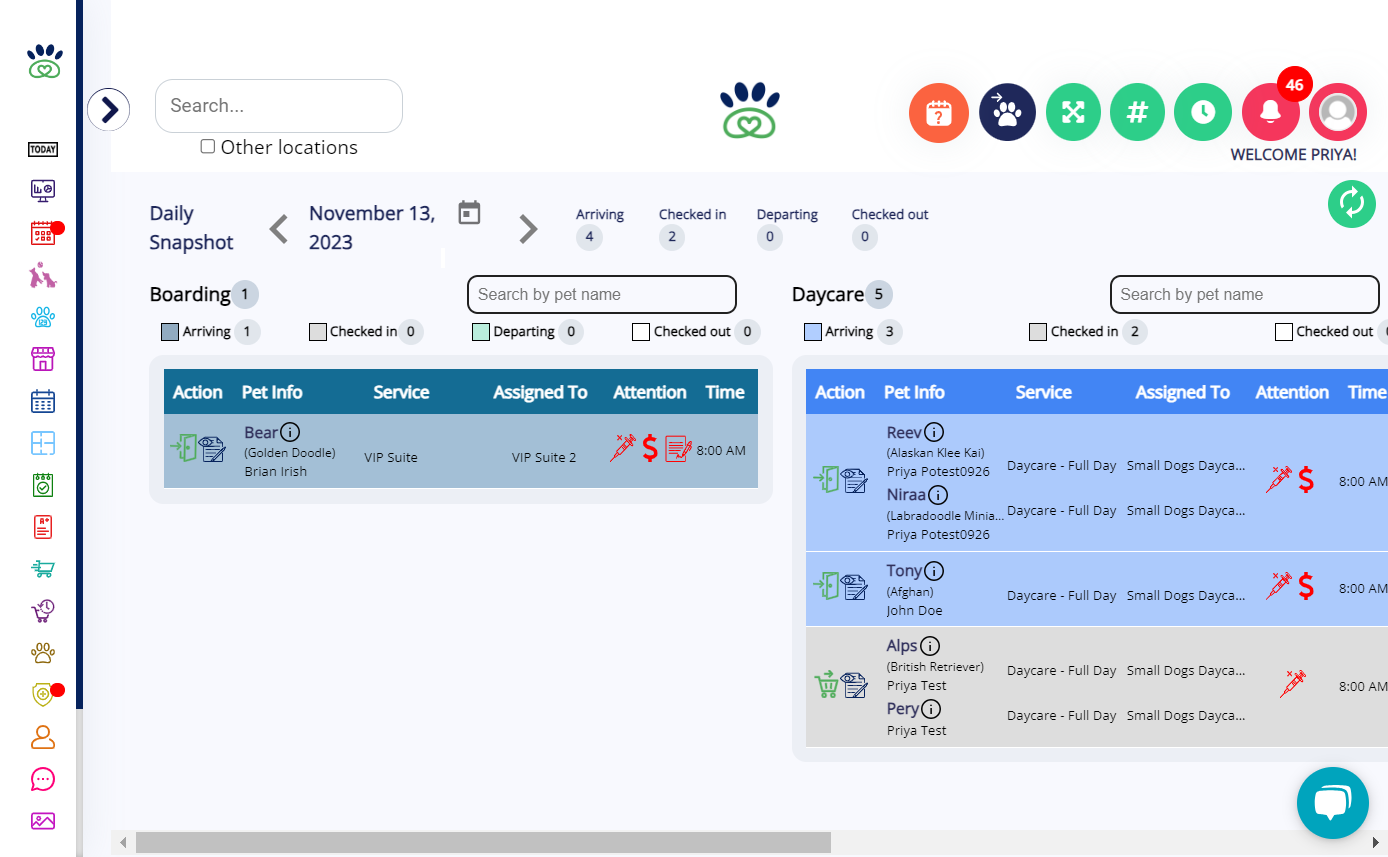Click the "VIP Suite 2" assigned cell
The height and width of the screenshot is (857, 1388).
point(544,458)
